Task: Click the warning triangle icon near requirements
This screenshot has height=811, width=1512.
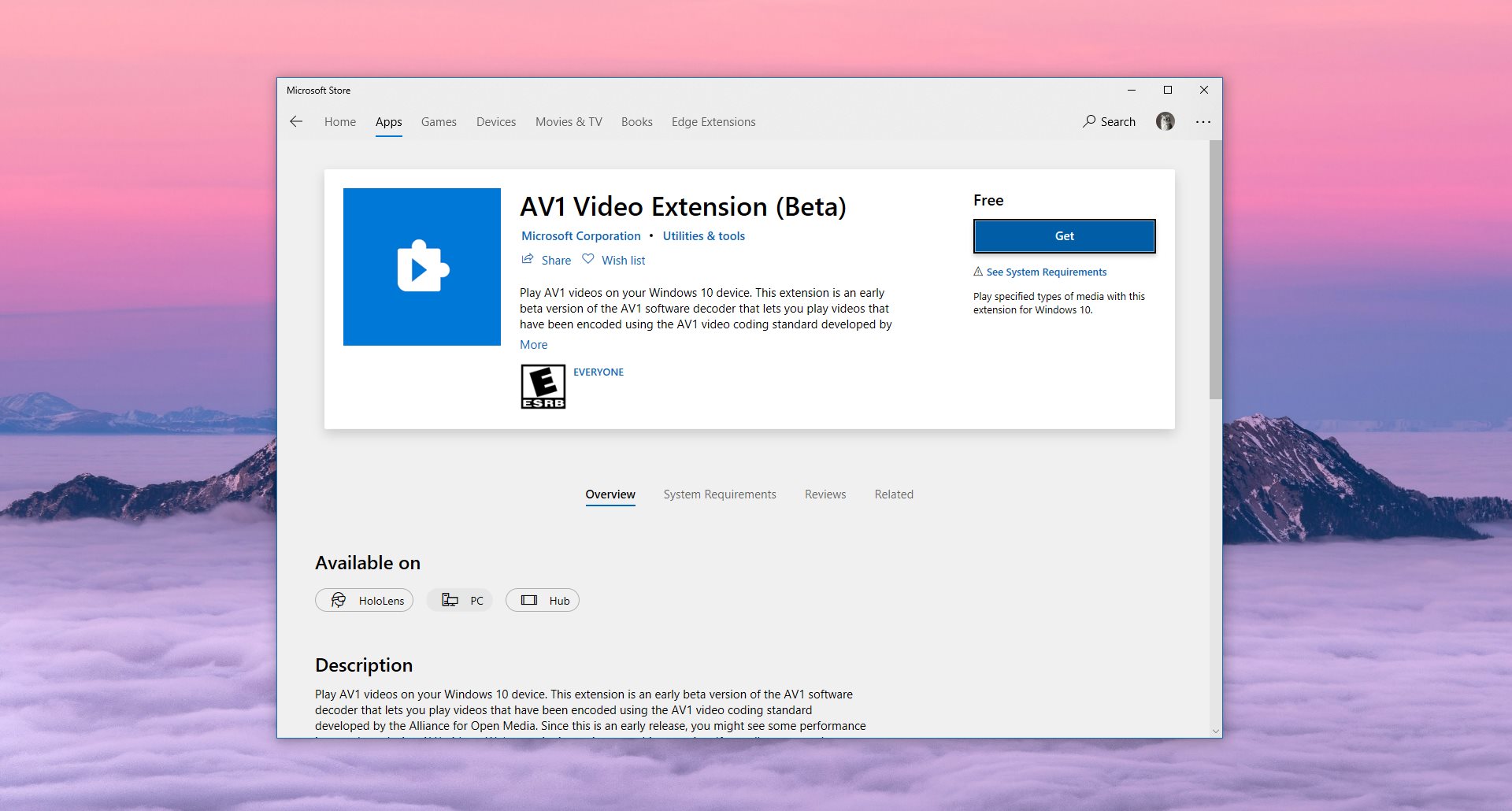Action: click(x=978, y=272)
